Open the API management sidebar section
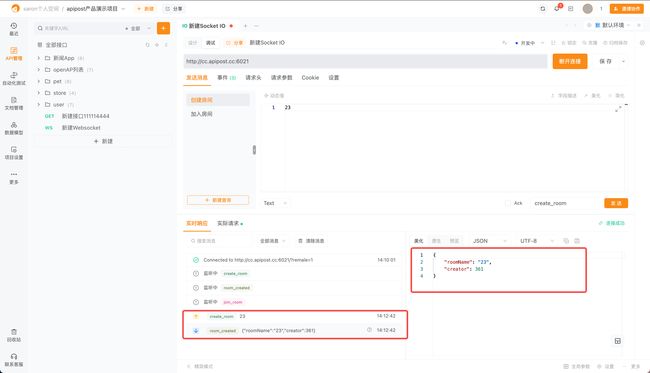The height and width of the screenshot is (373, 650). (14, 53)
